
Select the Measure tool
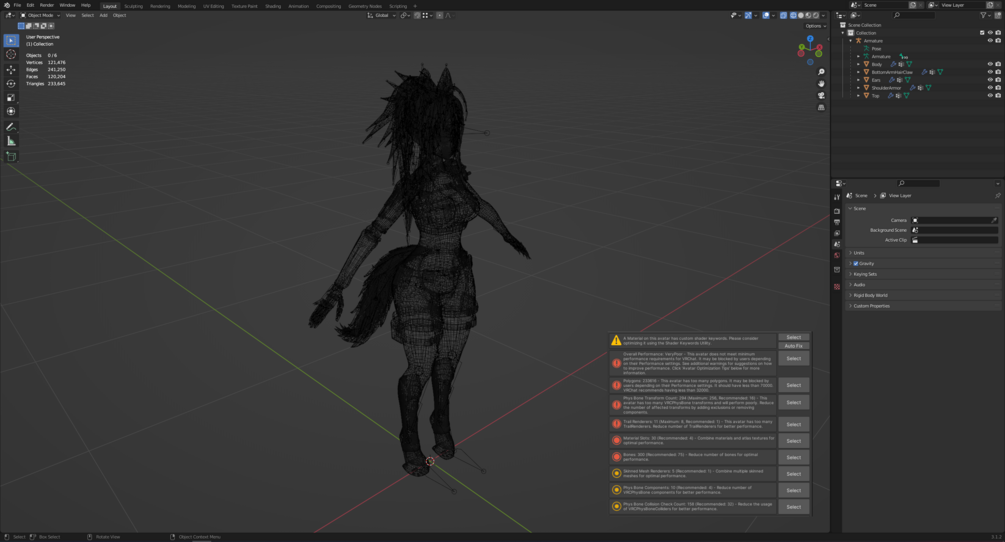[11, 141]
